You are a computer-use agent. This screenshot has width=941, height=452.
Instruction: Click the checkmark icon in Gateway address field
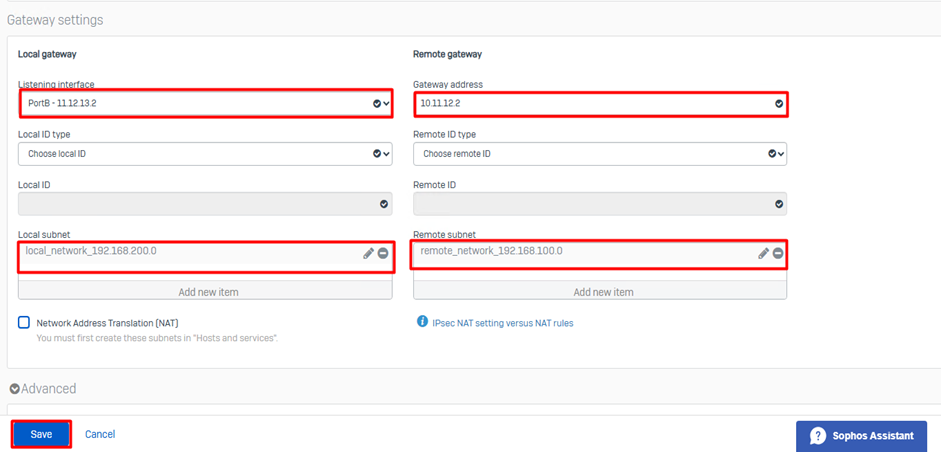tap(779, 103)
